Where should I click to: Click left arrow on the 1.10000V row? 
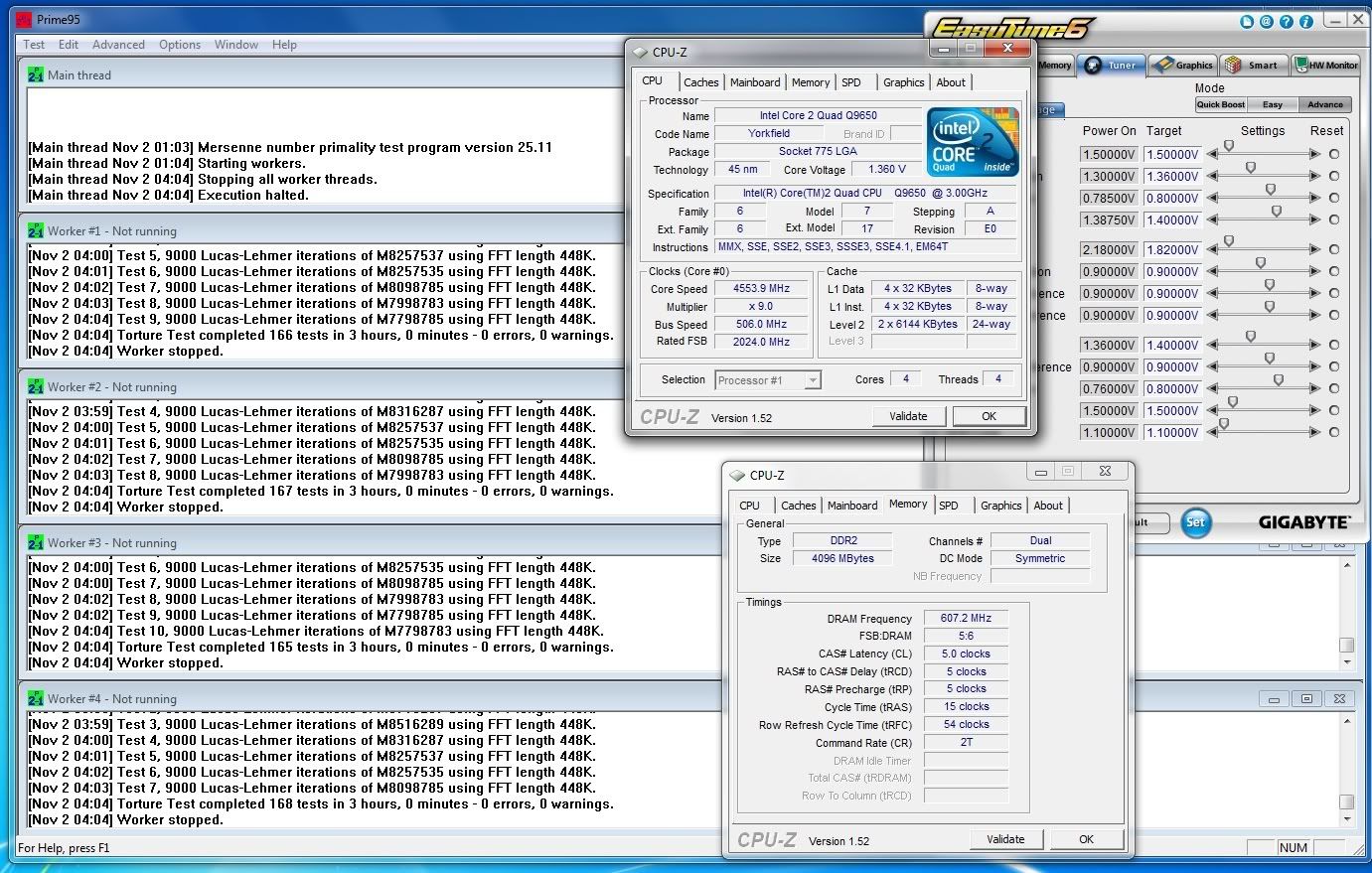1212,433
